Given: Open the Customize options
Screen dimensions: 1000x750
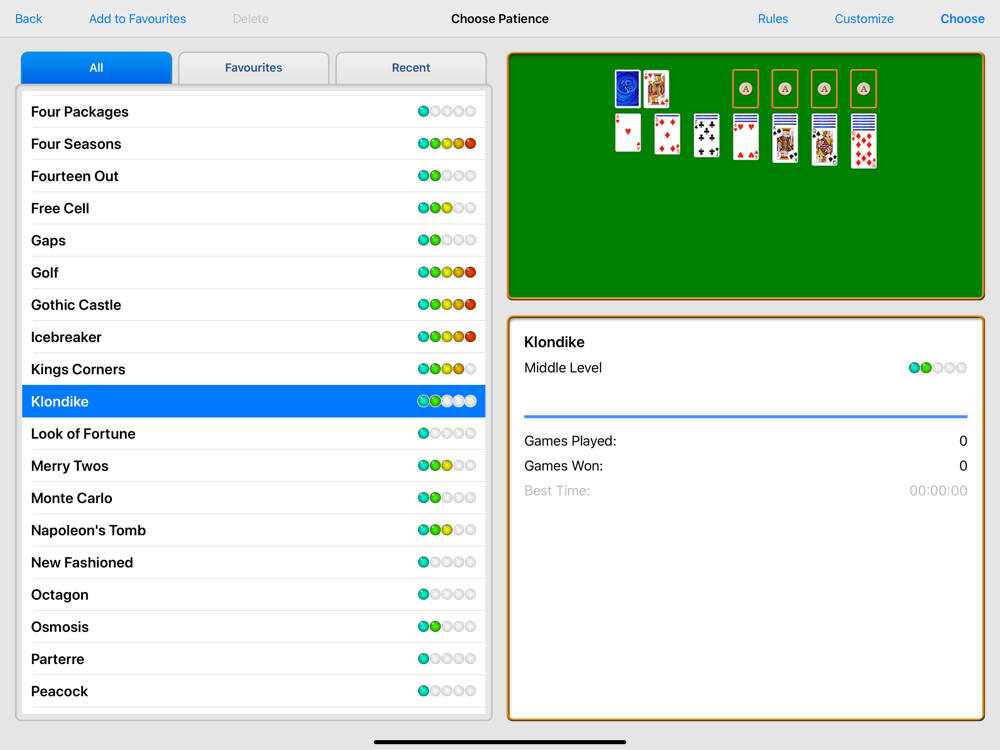Looking at the screenshot, I should 864,18.
